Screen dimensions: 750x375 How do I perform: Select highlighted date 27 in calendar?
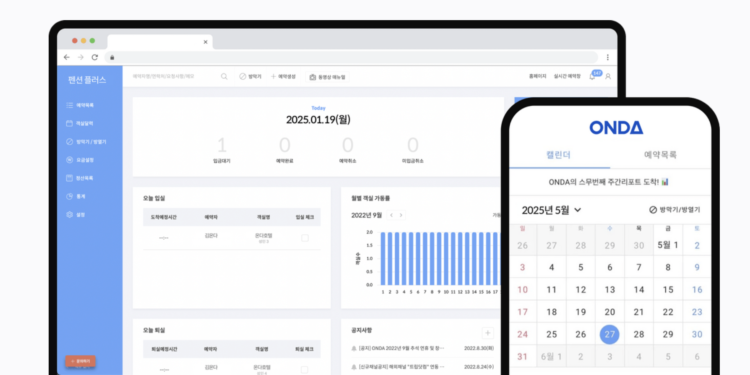pyautogui.click(x=609, y=334)
